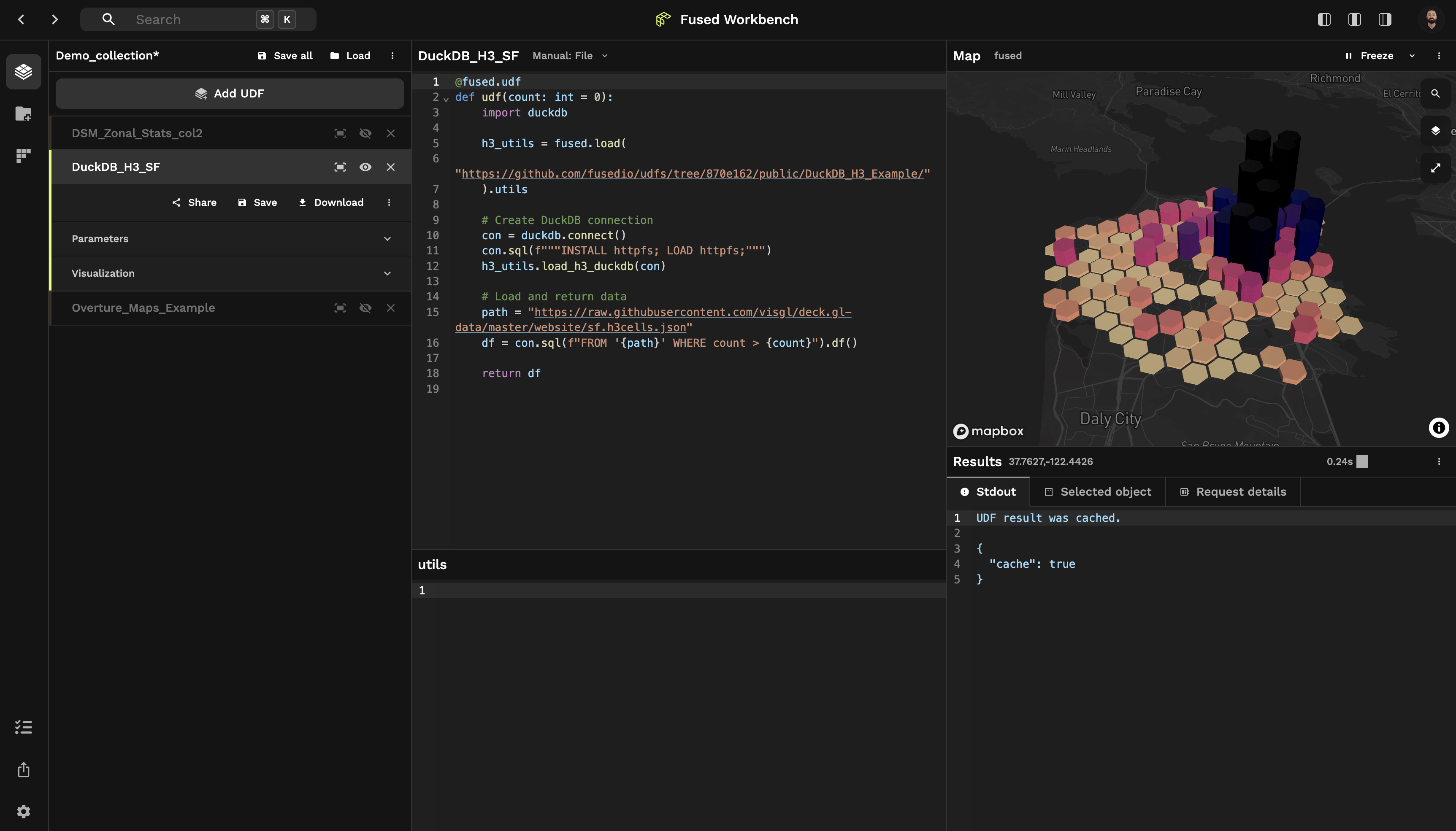Freeze the map rendering

click(1369, 55)
